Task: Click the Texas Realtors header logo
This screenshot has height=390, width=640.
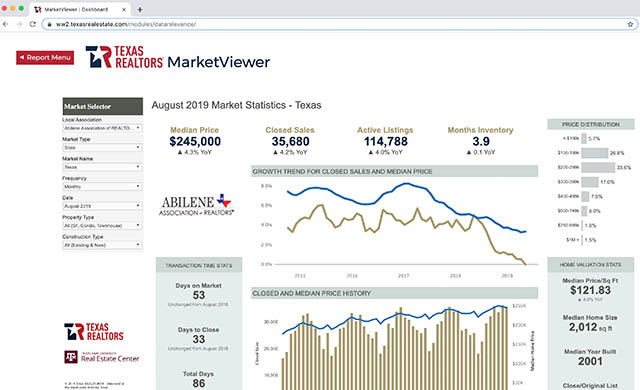Action: [x=124, y=57]
